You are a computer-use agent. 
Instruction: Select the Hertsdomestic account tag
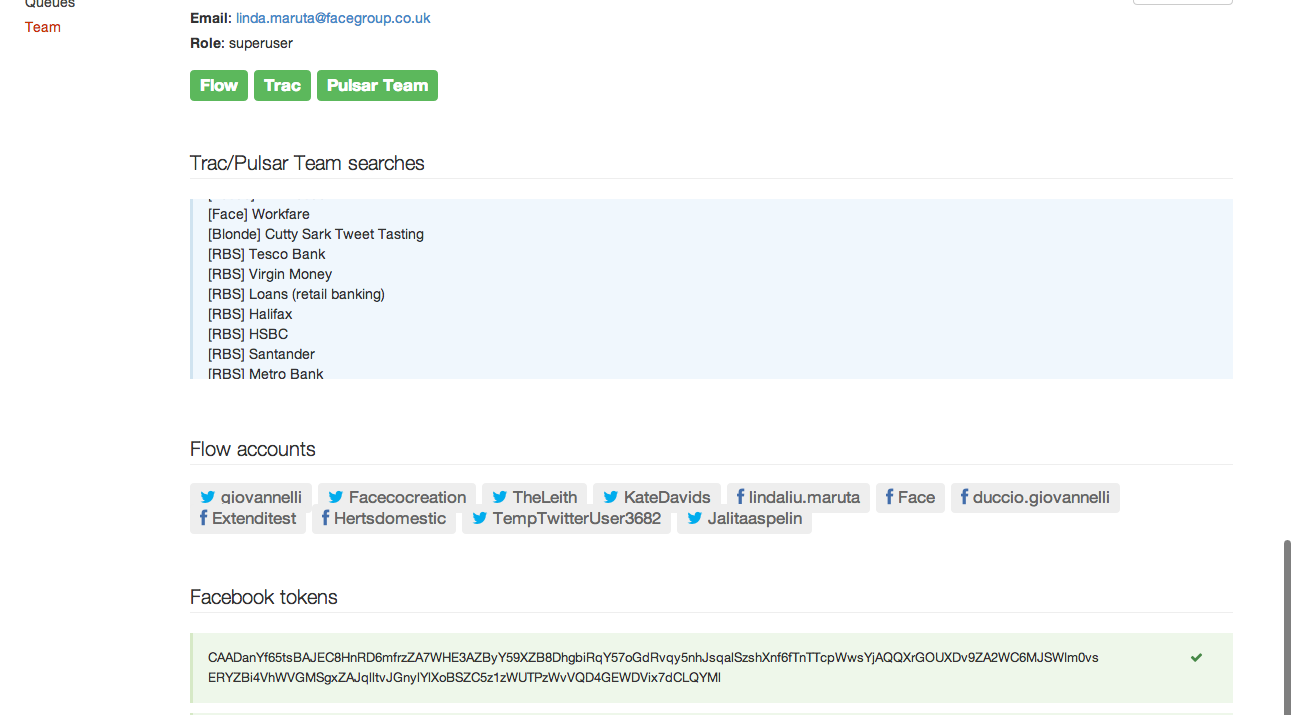[x=384, y=518]
